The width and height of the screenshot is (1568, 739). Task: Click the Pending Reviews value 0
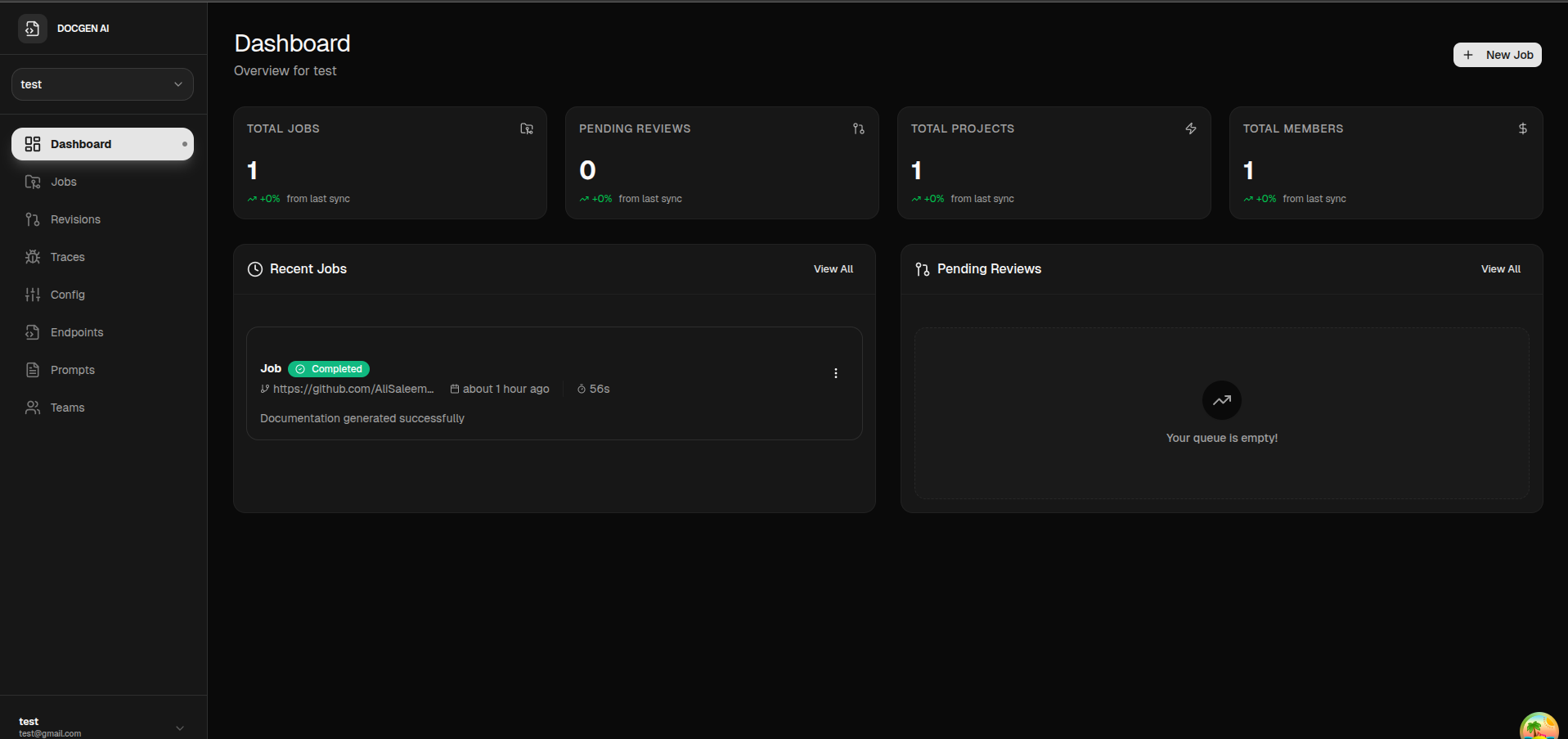(587, 170)
